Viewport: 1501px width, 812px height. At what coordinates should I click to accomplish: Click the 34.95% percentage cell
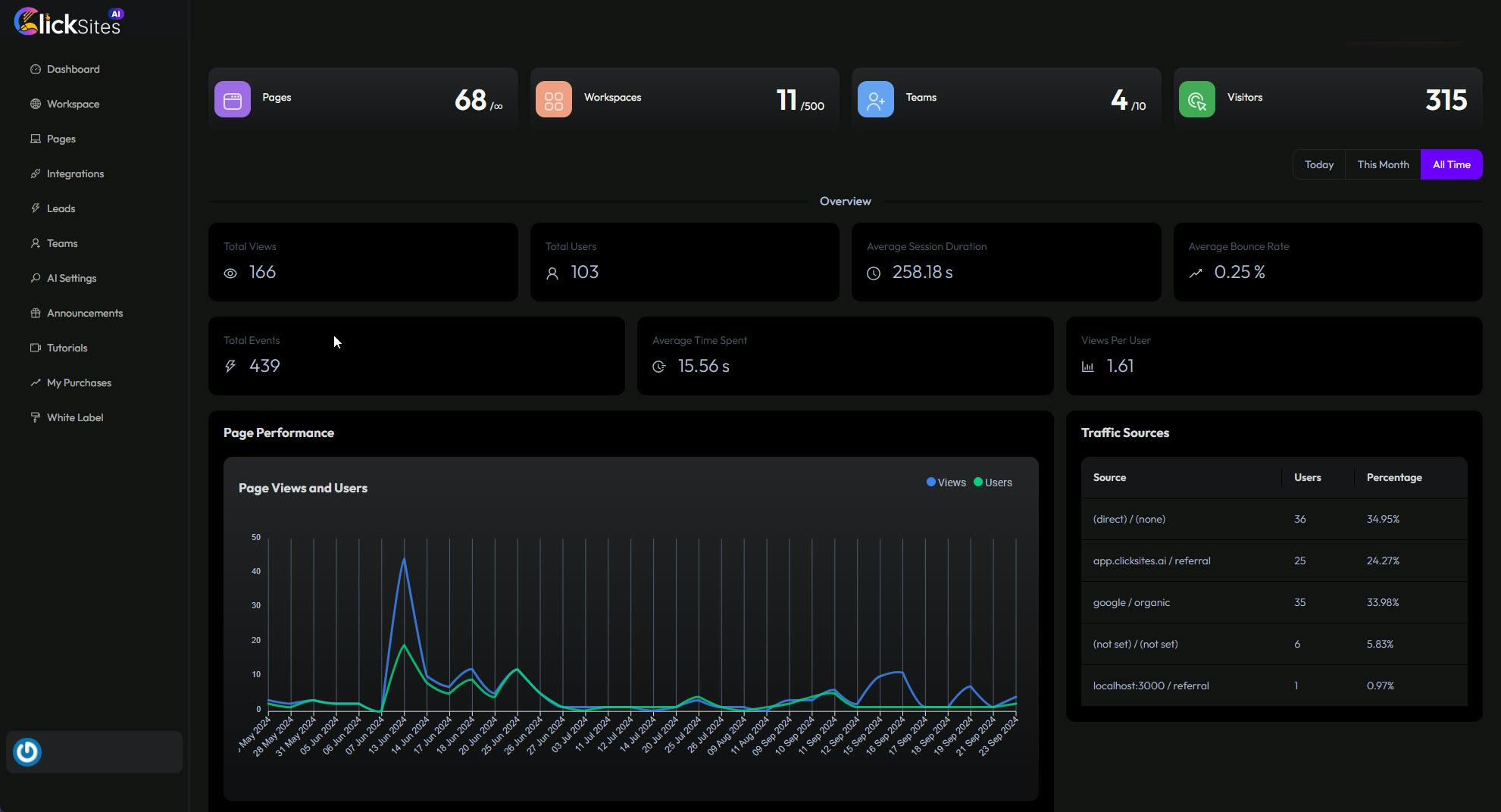1383,519
